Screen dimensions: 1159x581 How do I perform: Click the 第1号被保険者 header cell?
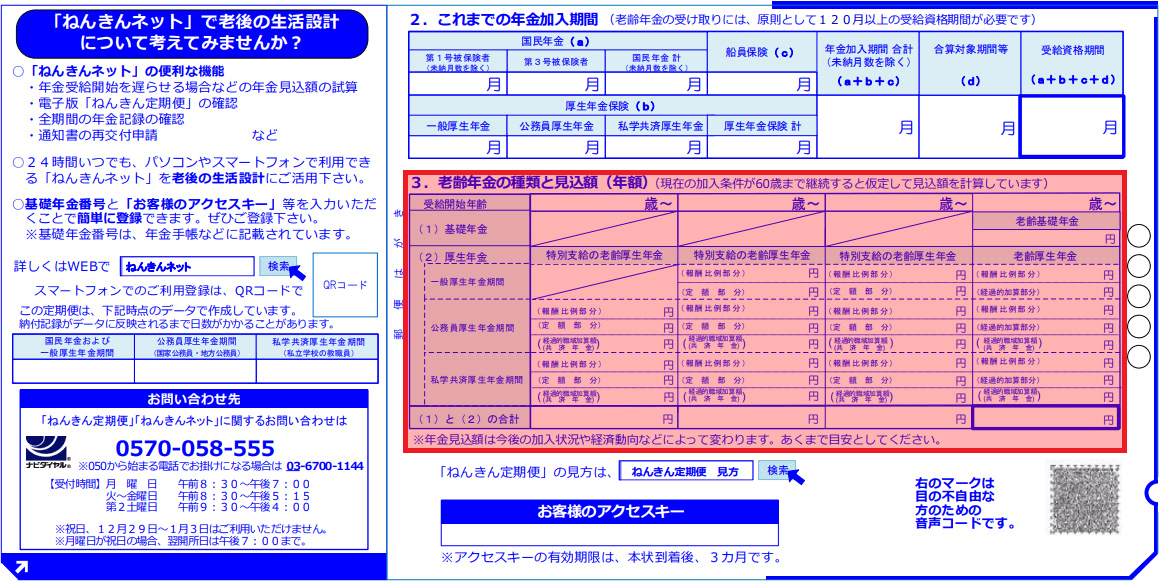point(457,61)
